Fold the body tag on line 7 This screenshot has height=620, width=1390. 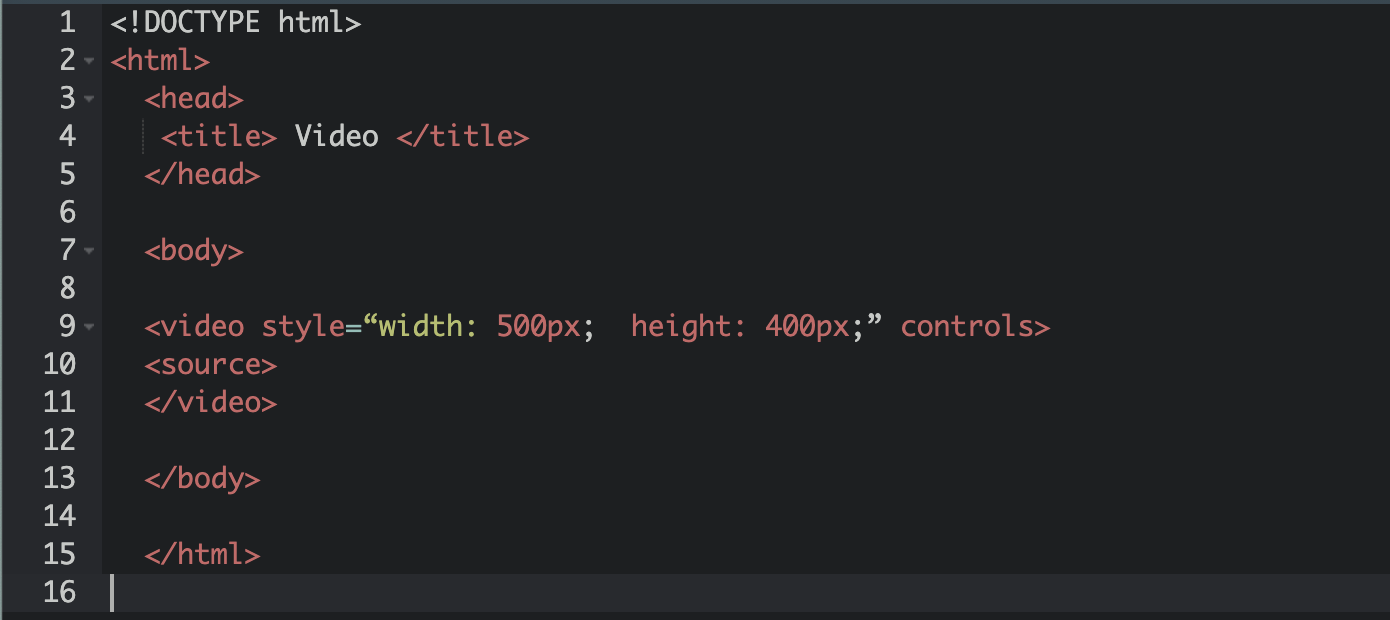(x=89, y=251)
